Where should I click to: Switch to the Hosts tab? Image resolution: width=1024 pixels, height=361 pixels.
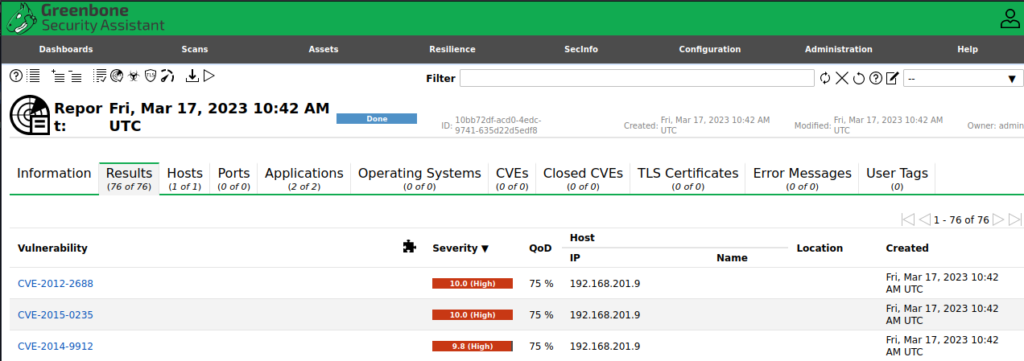[x=185, y=178]
